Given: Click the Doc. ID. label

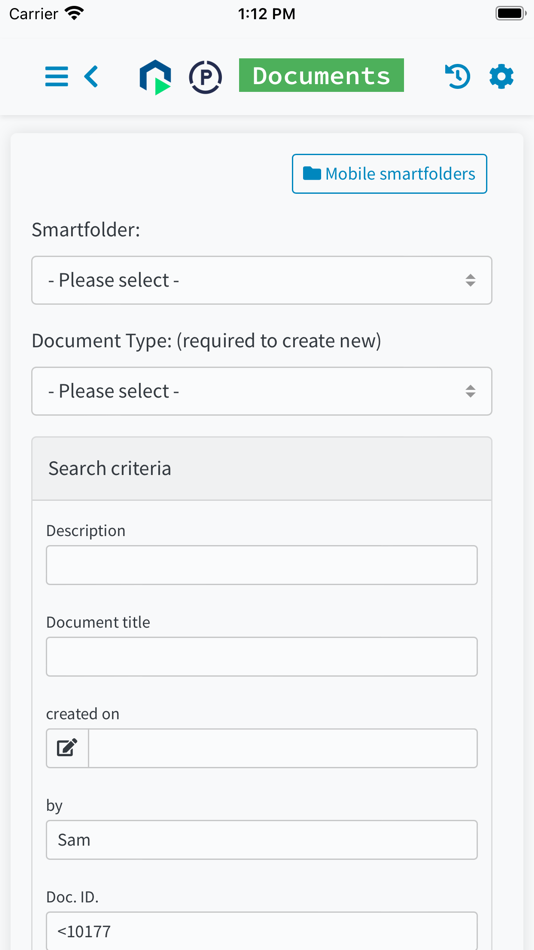Looking at the screenshot, I should [x=72, y=897].
